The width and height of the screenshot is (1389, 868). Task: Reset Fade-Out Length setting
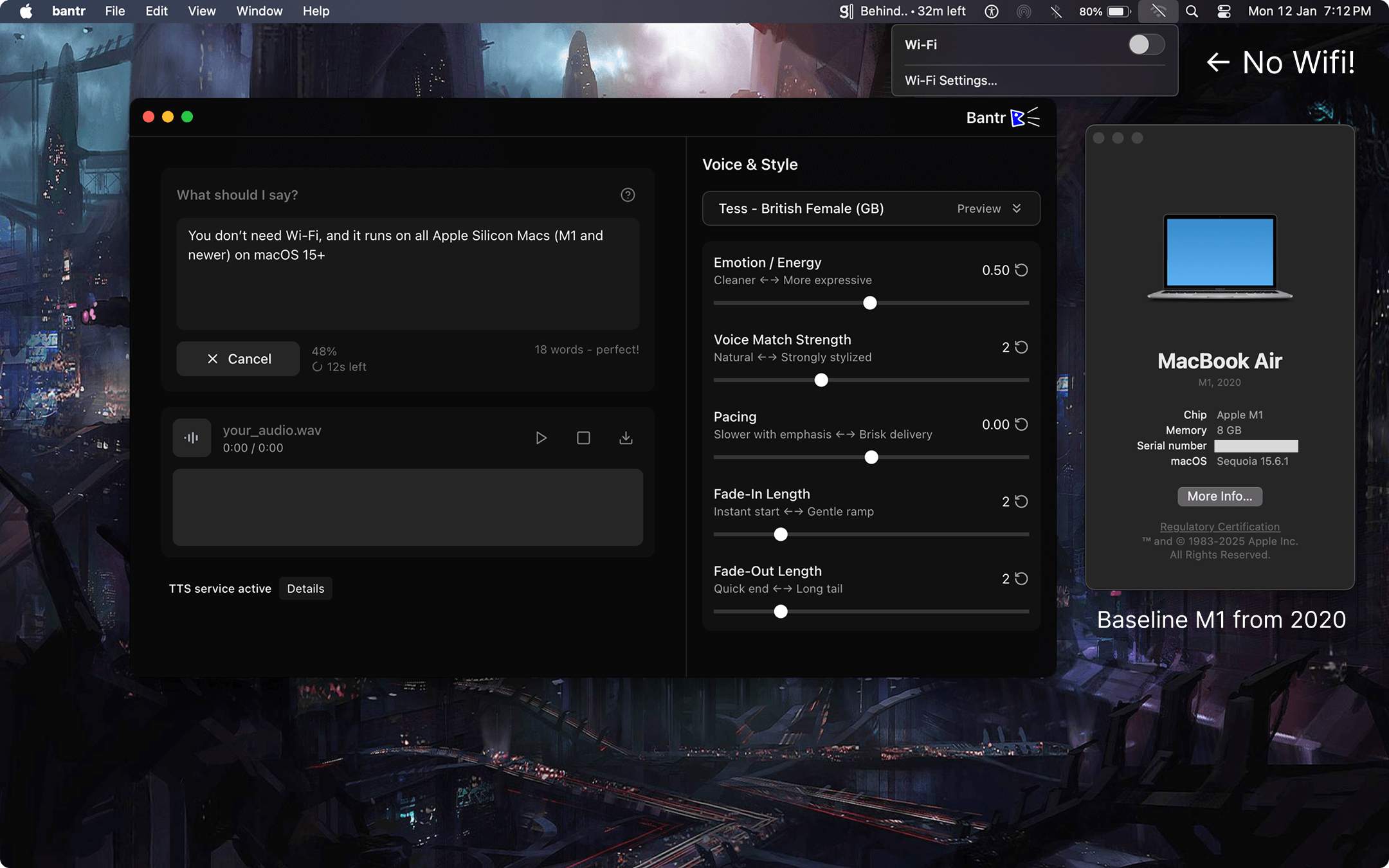[1021, 579]
